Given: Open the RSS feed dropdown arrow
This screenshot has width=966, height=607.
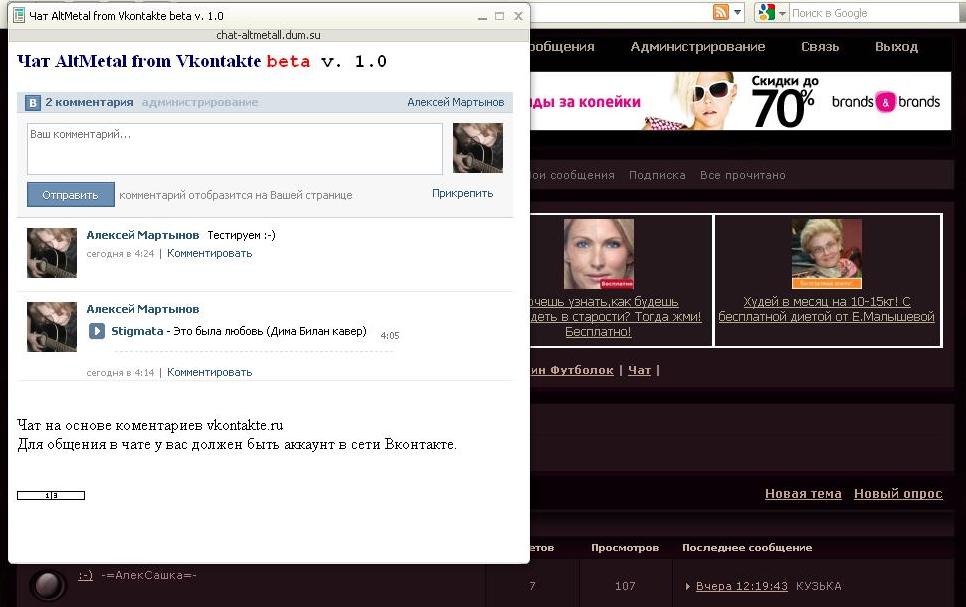Looking at the screenshot, I should pos(737,12).
